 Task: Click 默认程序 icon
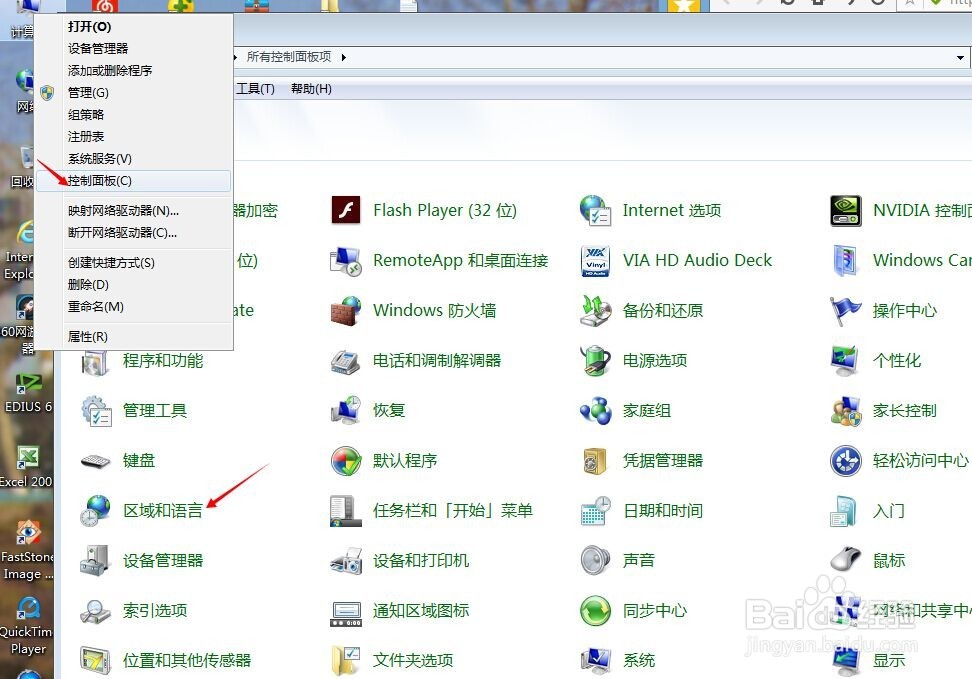tap(345, 461)
